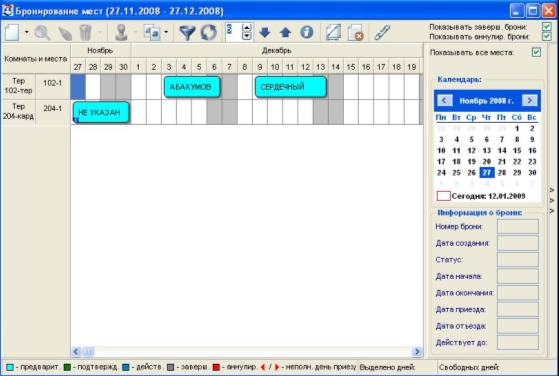This screenshot has width=559, height=376.
Task: Click the new booking blank page icon
Action: click(x=12, y=32)
